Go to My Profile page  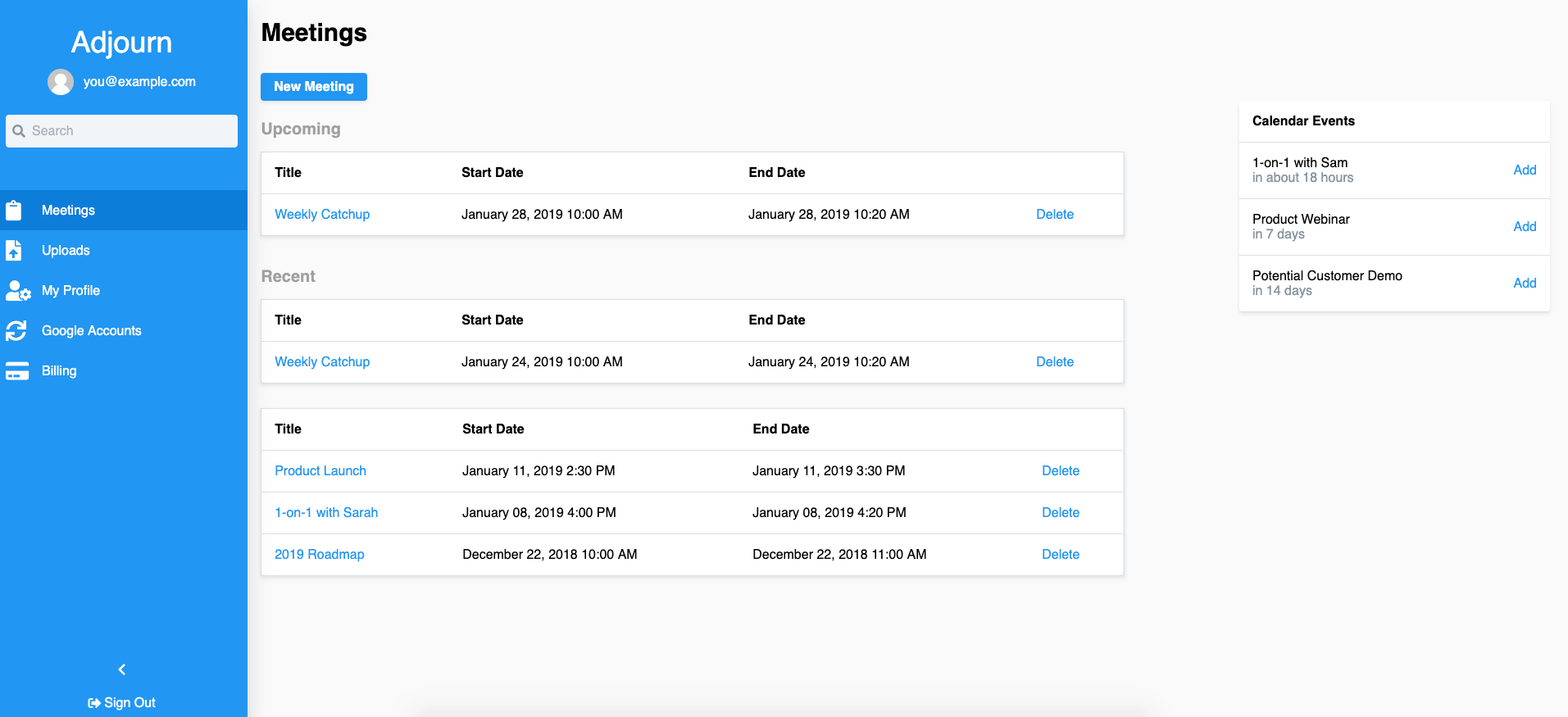[124, 291]
